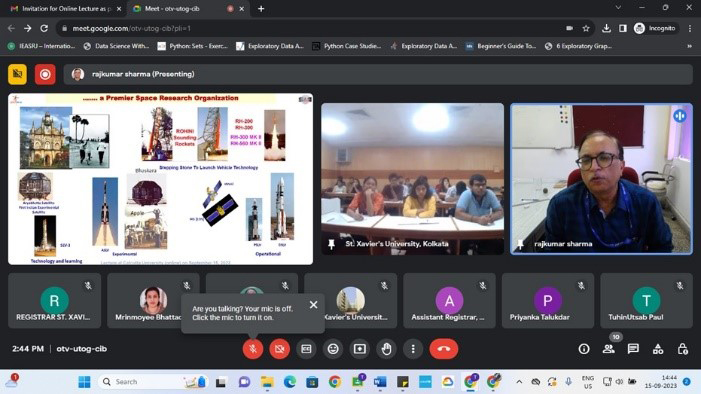
Task: Unmute the microphone in Meet toolbar
Action: click(253, 349)
